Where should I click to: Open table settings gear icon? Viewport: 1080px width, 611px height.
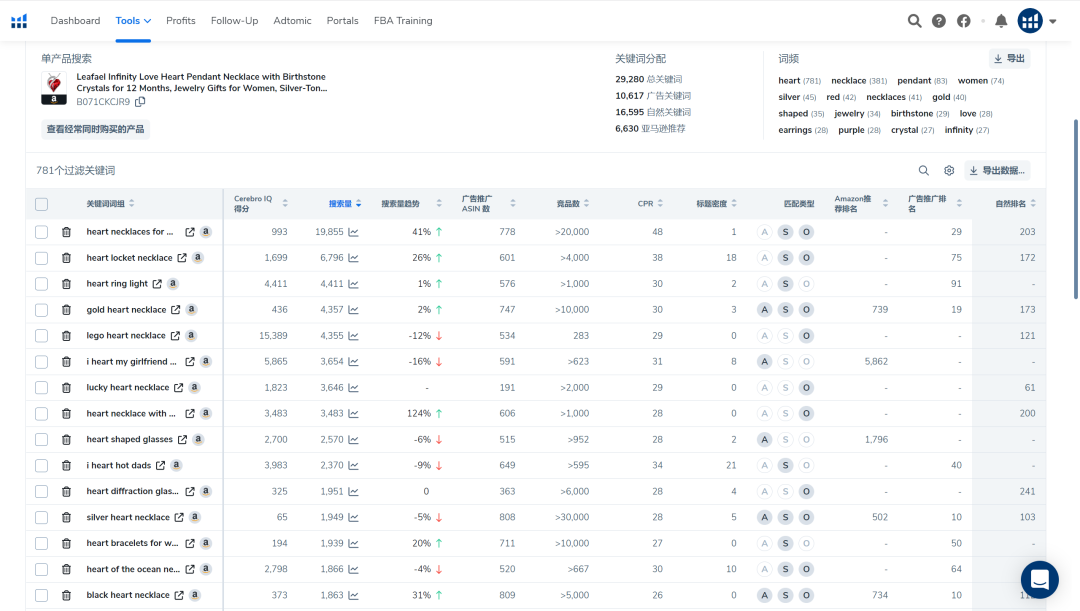949,170
